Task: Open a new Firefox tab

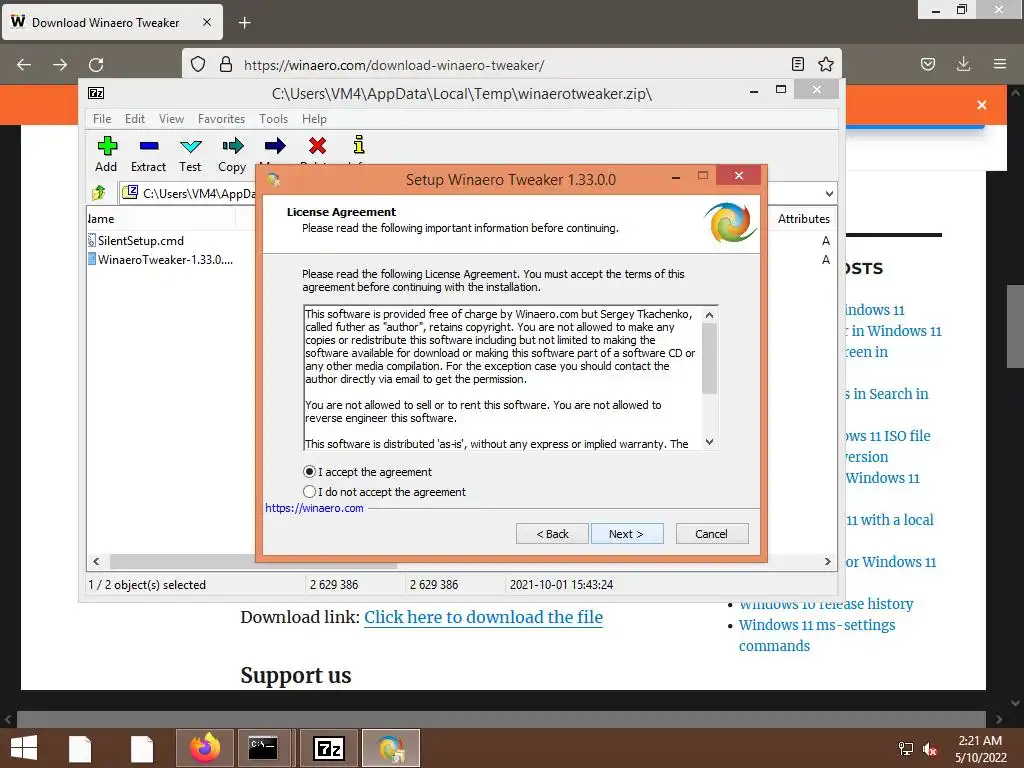Action: tap(244, 23)
